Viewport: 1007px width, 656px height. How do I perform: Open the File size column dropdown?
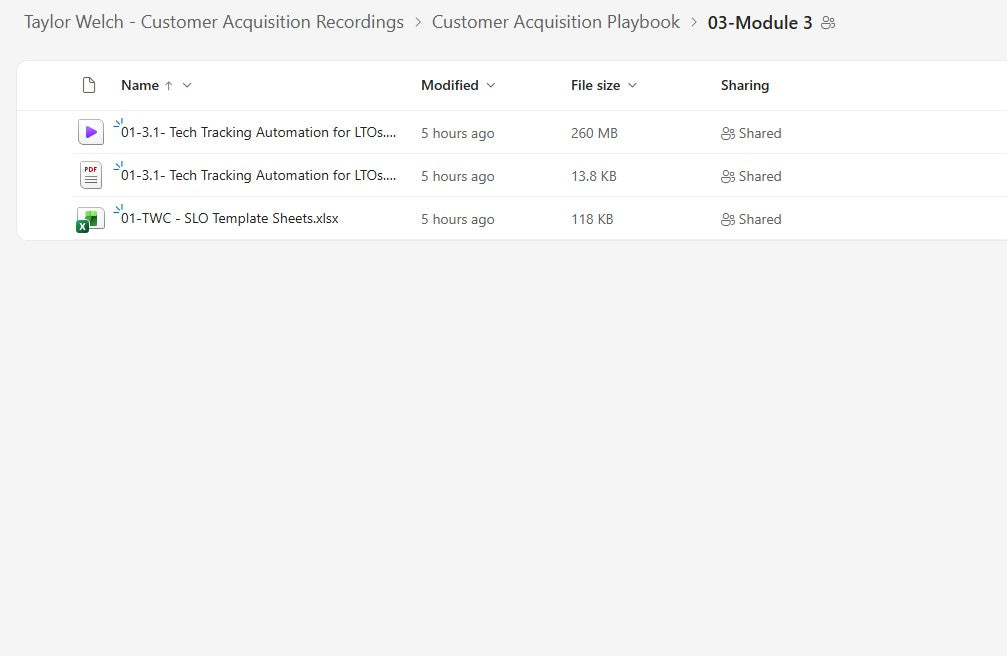click(x=633, y=85)
